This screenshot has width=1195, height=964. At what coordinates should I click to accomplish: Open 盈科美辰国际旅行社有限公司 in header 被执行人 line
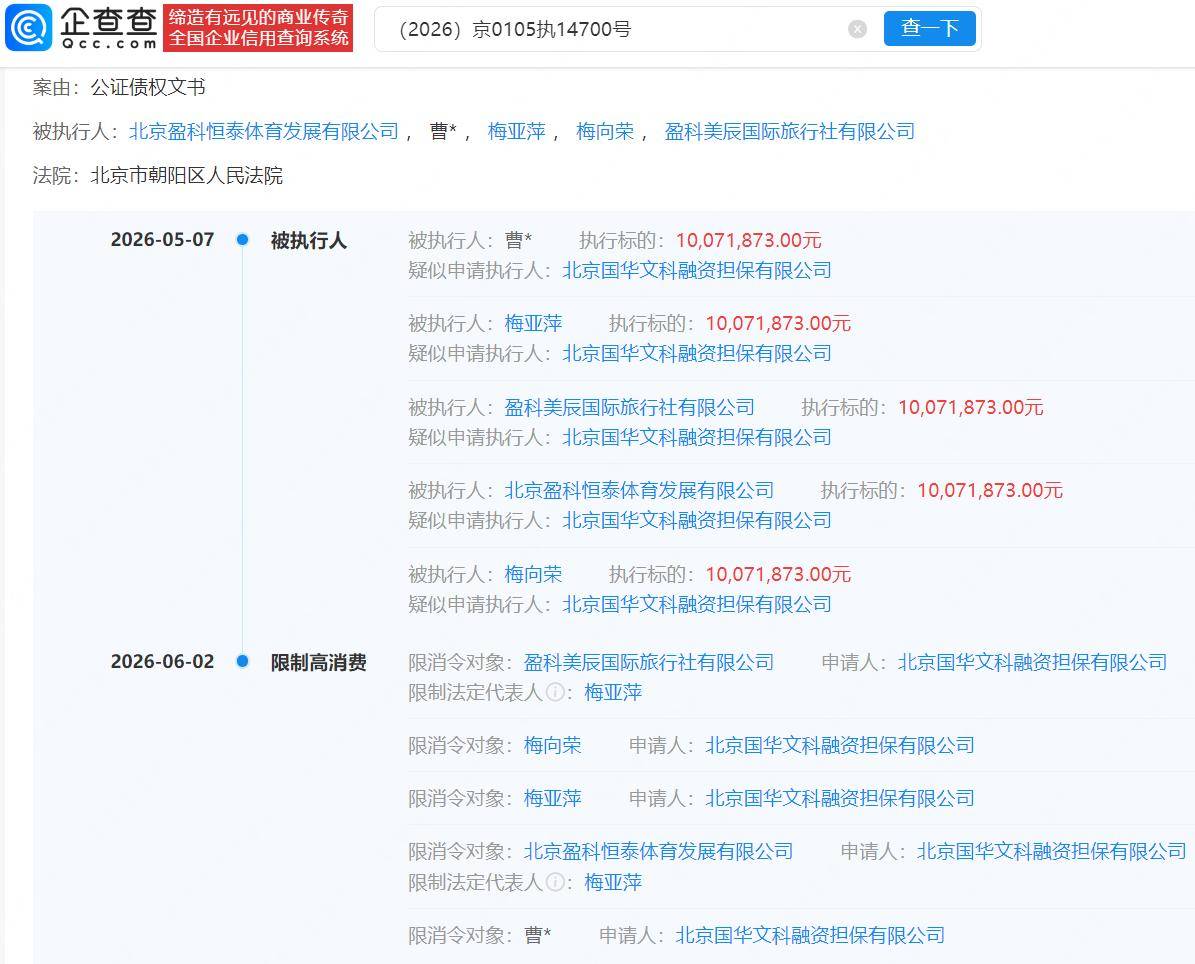[790, 131]
